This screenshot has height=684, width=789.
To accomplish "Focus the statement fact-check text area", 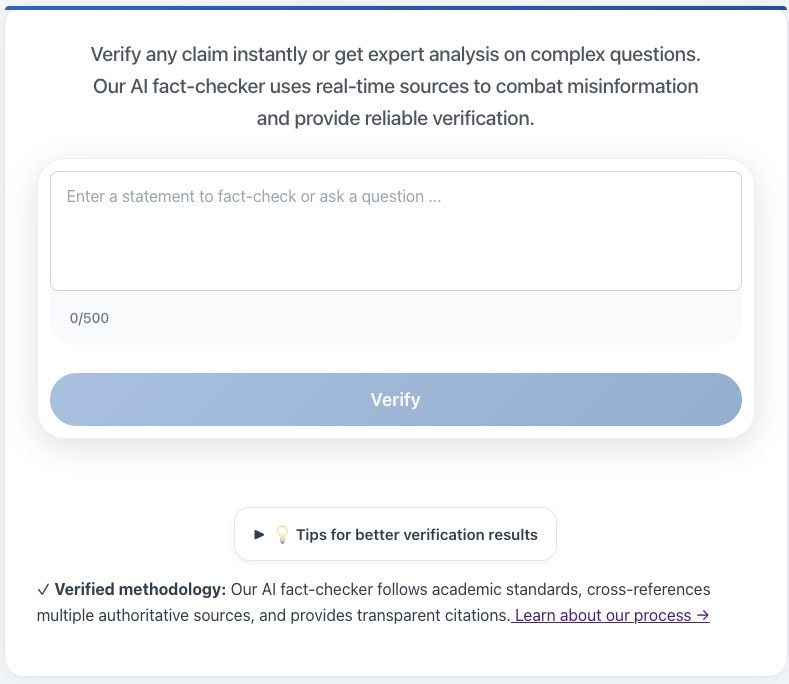I will point(396,231).
